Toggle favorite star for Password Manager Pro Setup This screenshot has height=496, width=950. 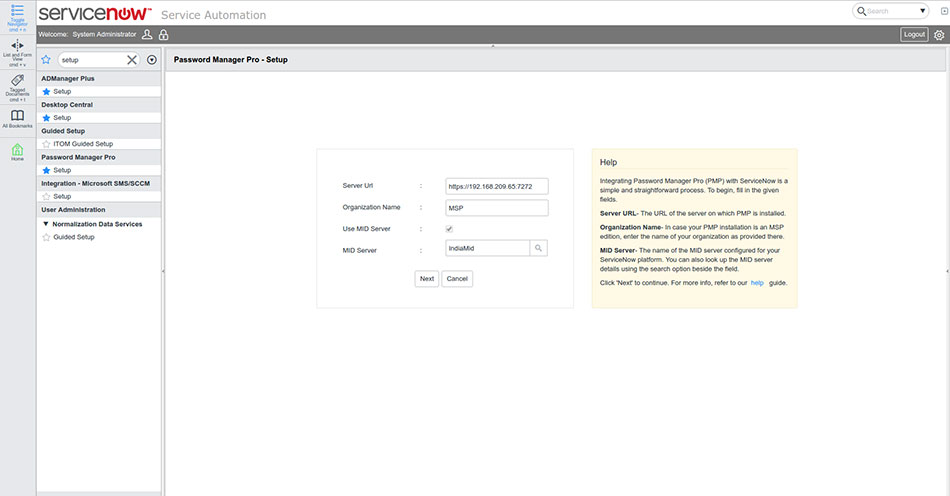pyautogui.click(x=46, y=170)
